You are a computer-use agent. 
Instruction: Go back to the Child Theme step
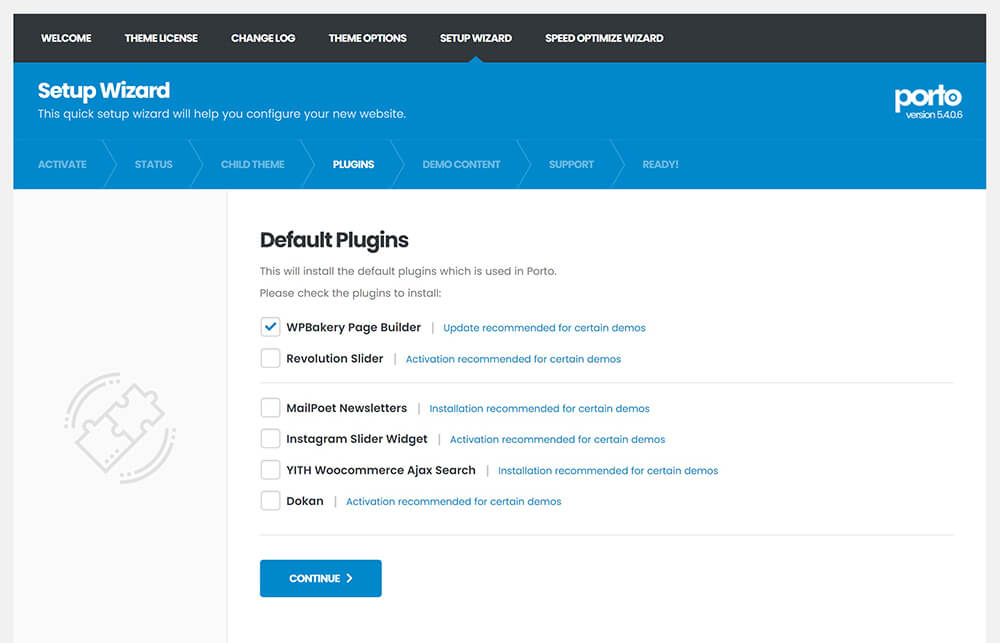click(x=252, y=164)
